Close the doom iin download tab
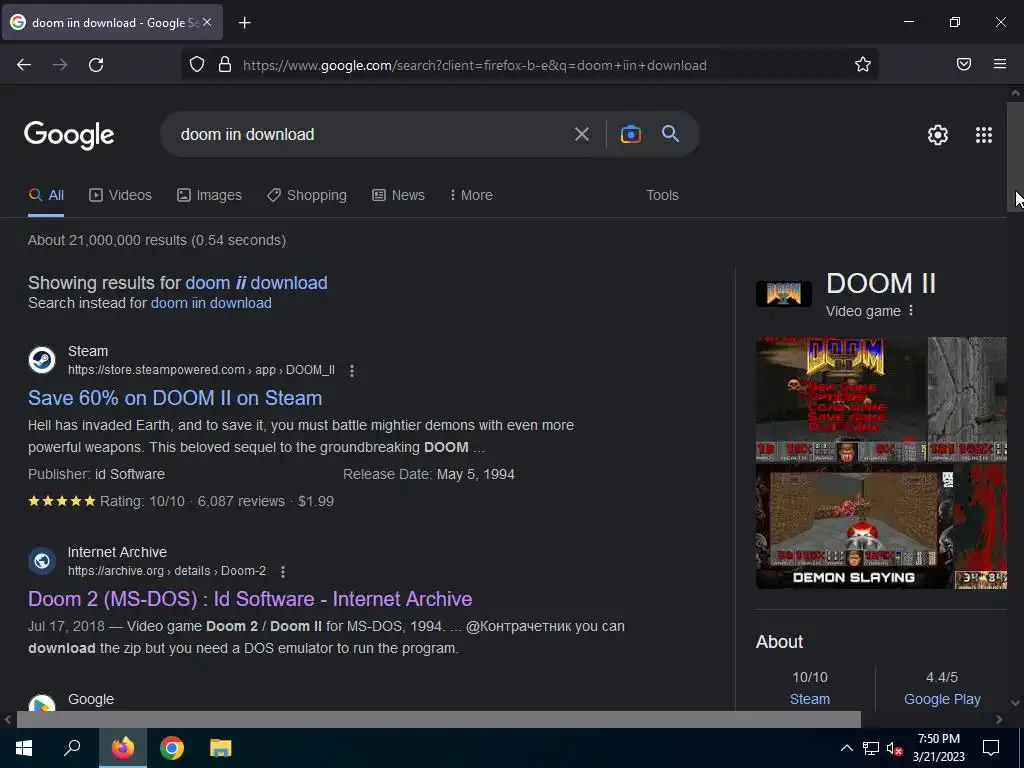This screenshot has width=1024, height=768. coord(207,22)
